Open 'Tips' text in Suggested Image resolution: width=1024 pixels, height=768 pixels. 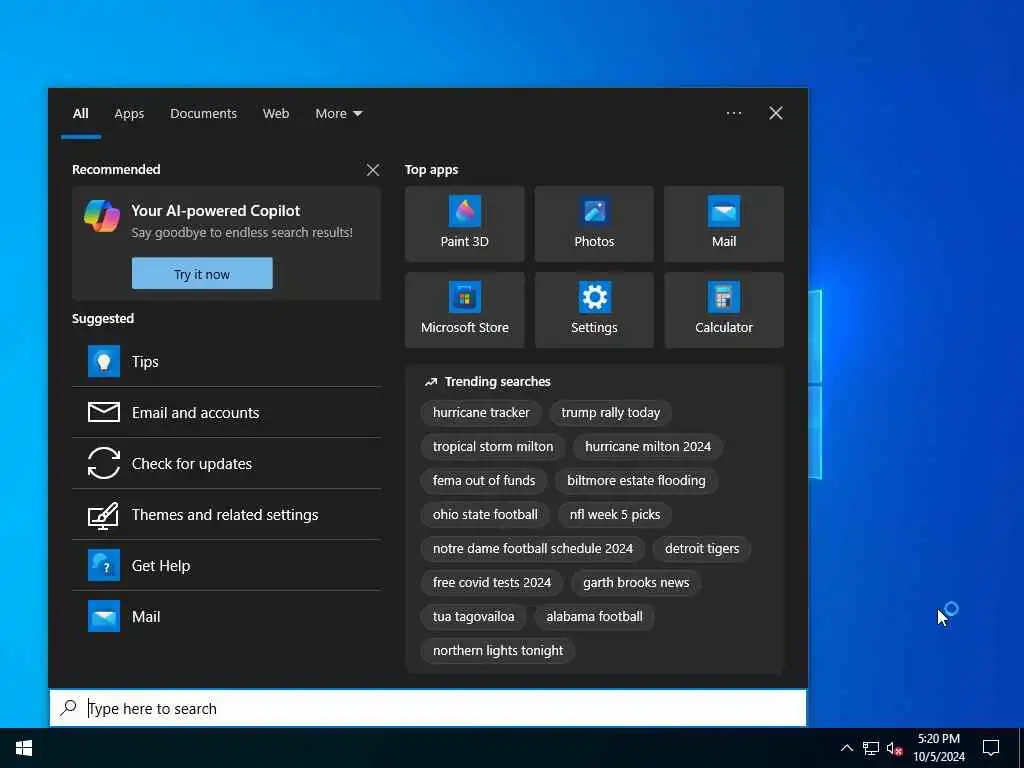point(145,362)
